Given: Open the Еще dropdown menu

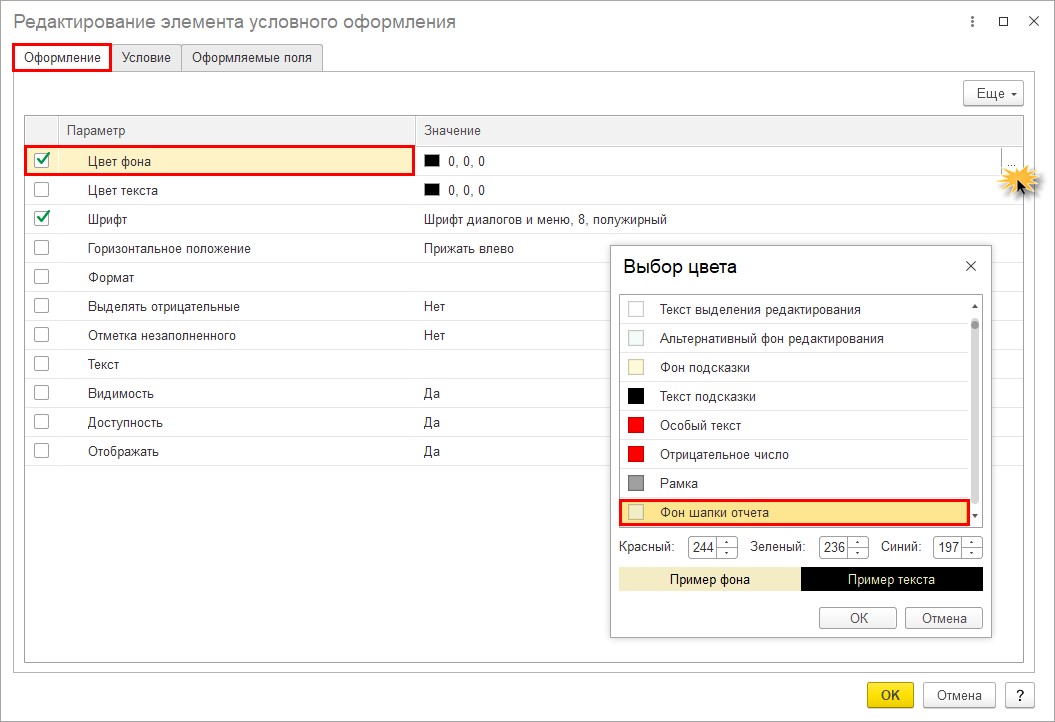Looking at the screenshot, I should (x=992, y=93).
